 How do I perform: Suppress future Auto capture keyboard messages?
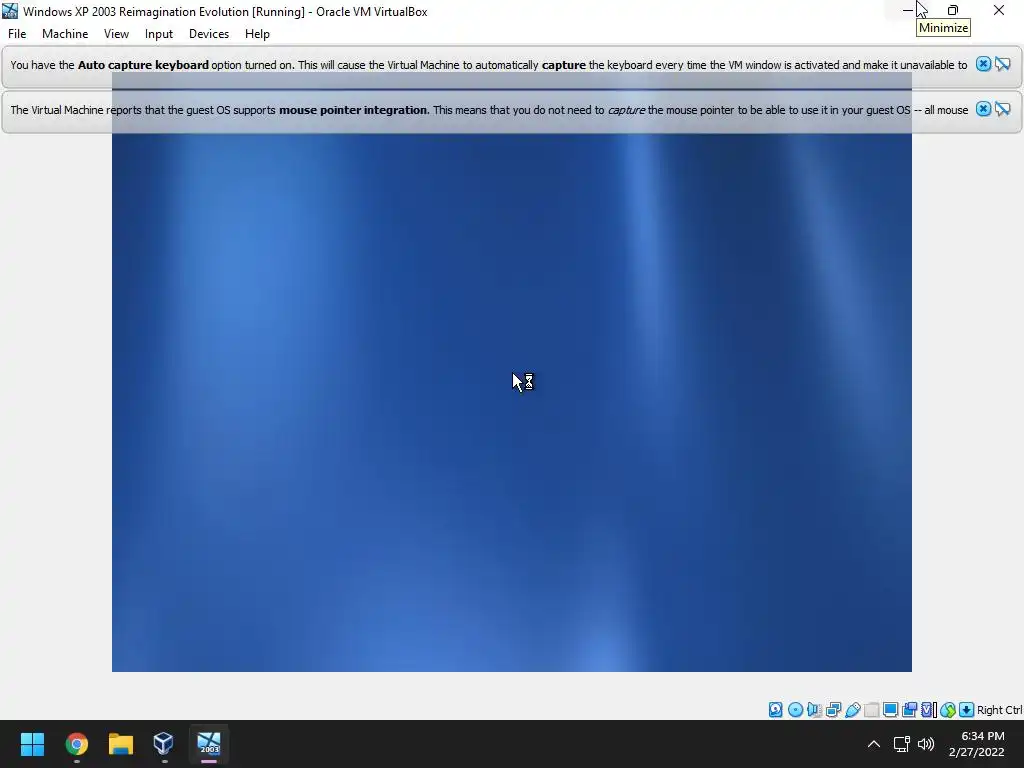1002,64
